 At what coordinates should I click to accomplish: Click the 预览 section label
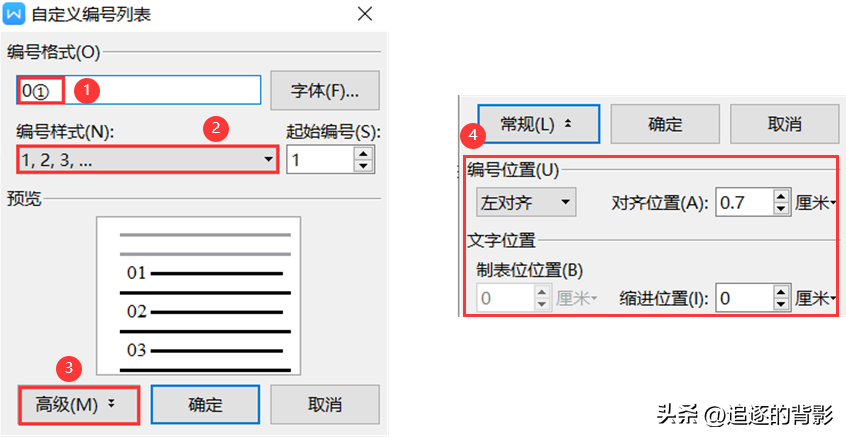point(24,199)
